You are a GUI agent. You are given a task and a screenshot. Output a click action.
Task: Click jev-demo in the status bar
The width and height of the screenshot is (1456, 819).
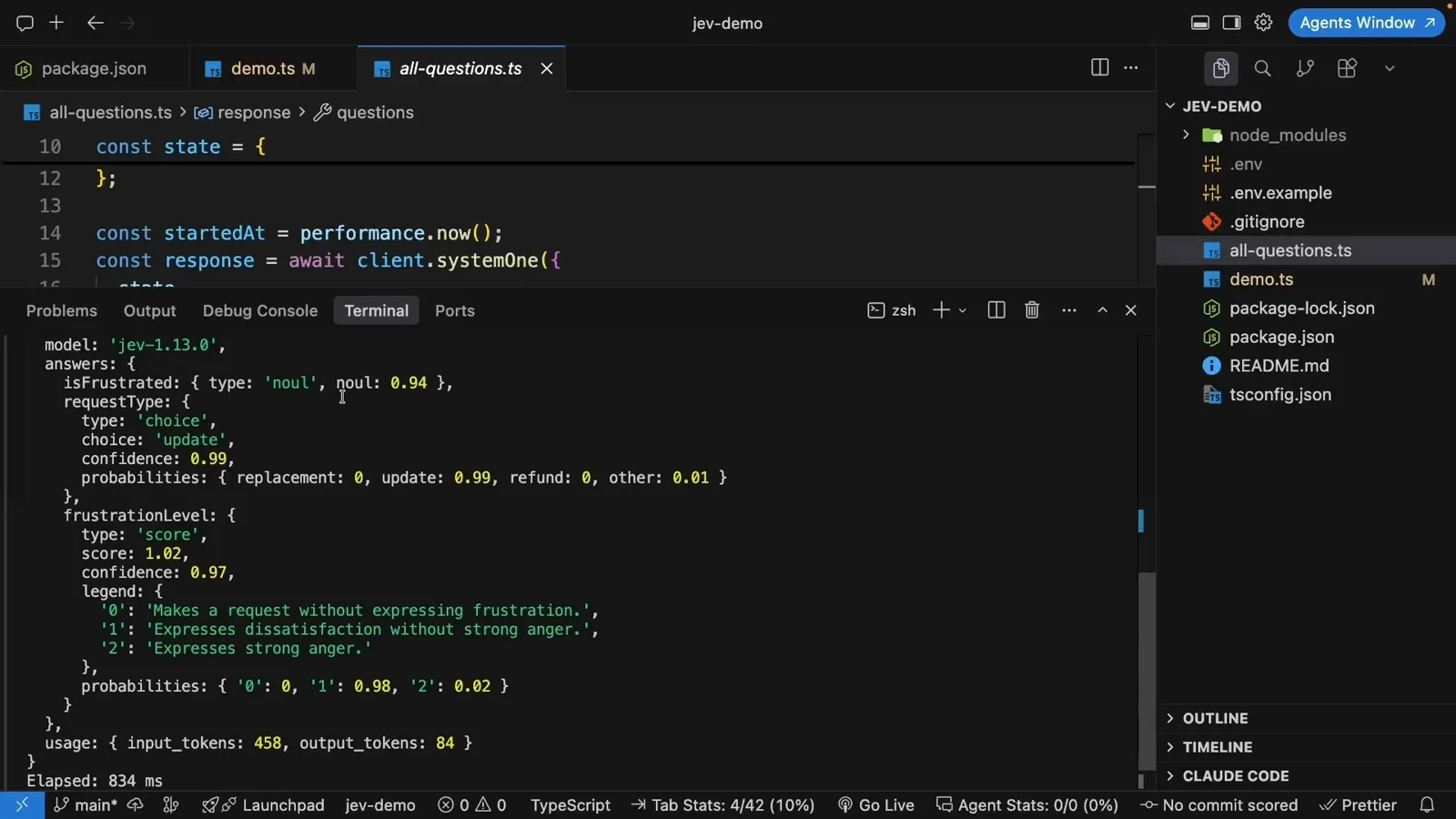click(x=380, y=805)
